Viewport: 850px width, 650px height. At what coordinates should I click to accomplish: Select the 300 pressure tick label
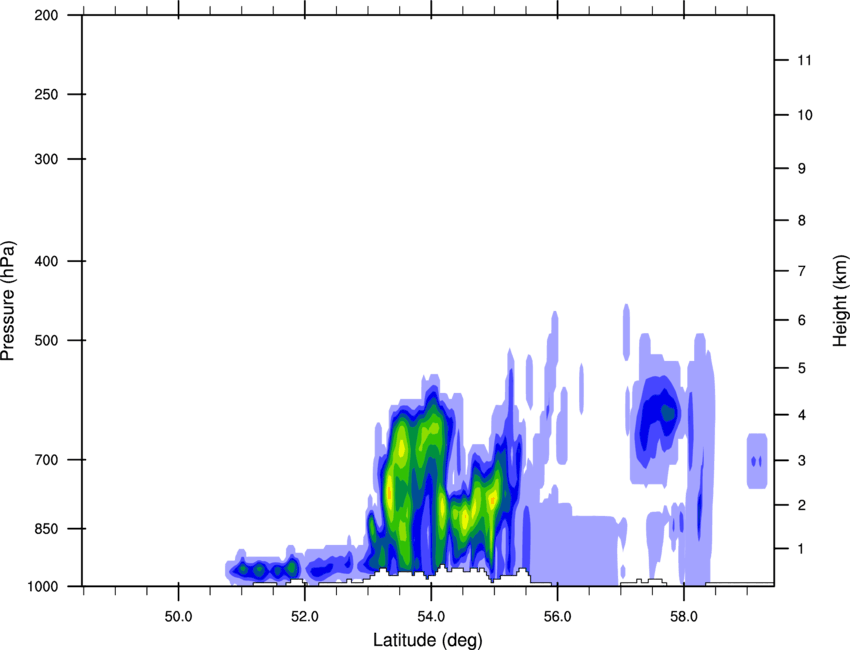pos(46,159)
